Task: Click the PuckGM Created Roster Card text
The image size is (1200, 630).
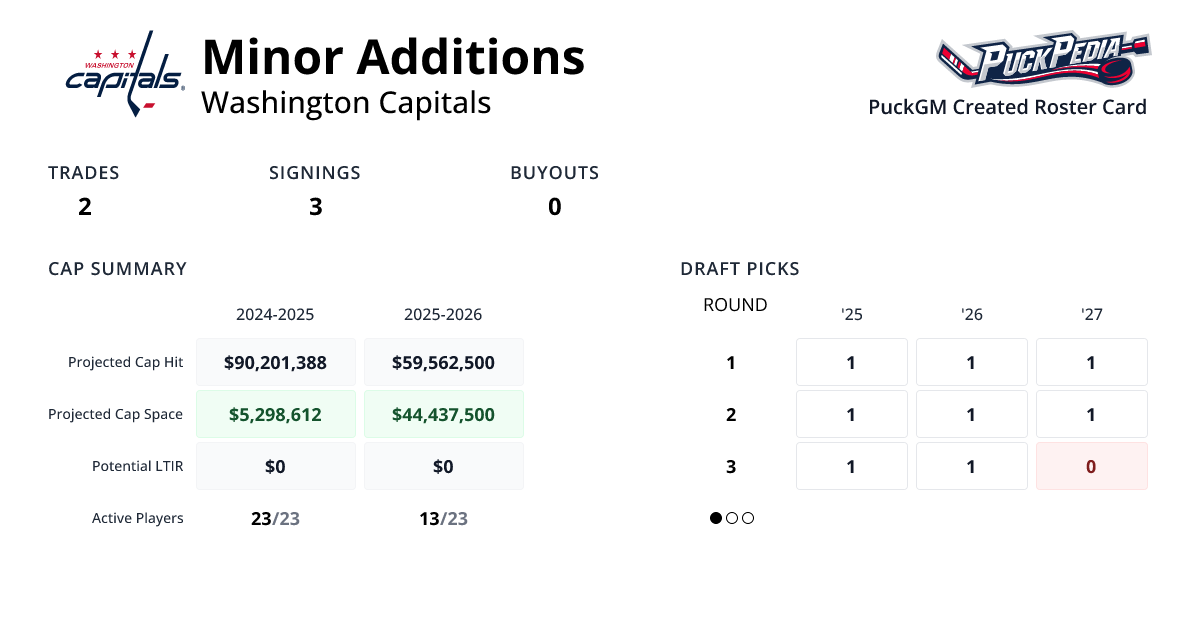Action: (1007, 107)
